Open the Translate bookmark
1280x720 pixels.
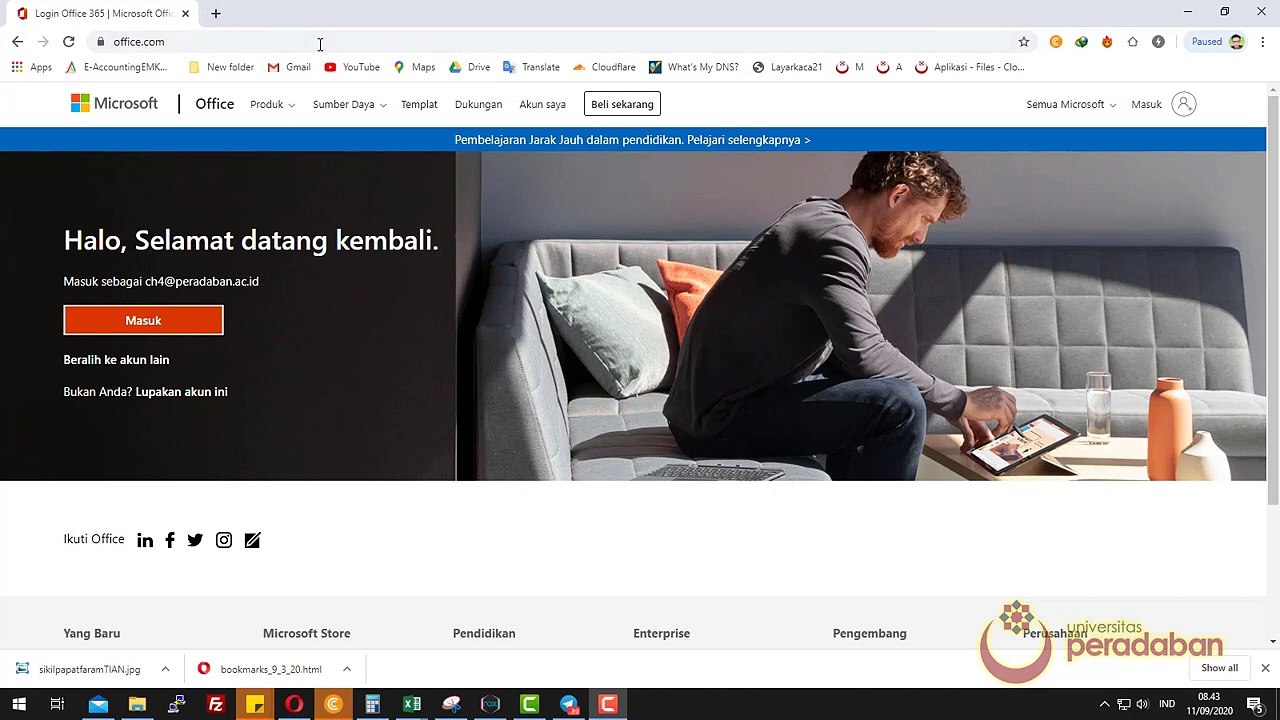pos(531,67)
